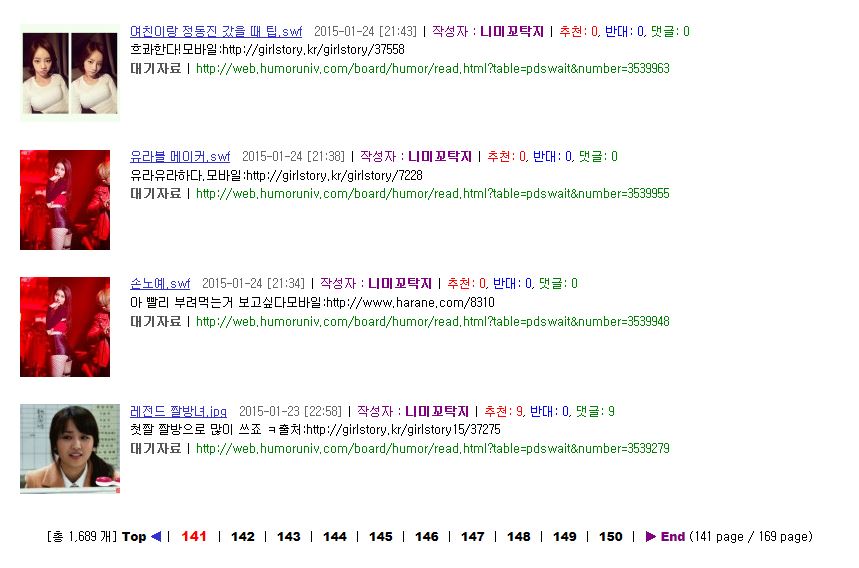Click author name on the 21:34 post
This screenshot has height=568, width=859.
[x=400, y=284]
